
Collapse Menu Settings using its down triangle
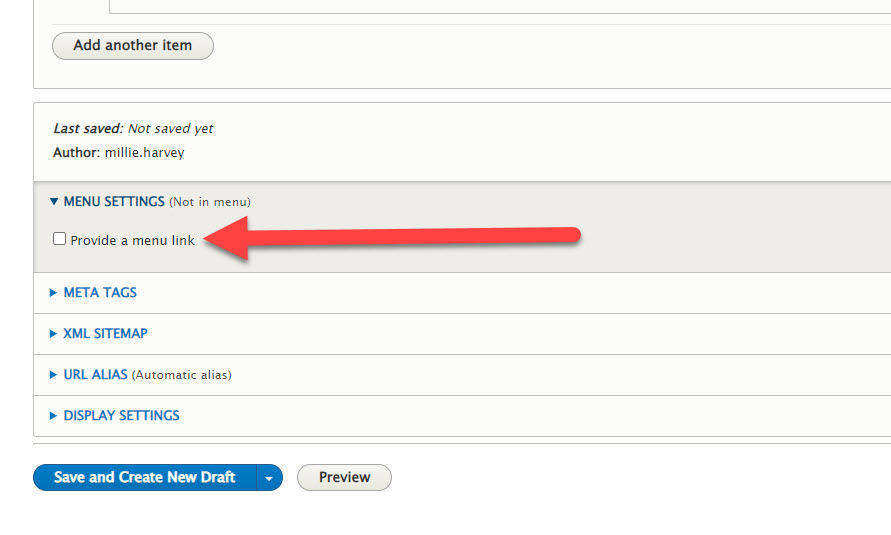tap(54, 201)
